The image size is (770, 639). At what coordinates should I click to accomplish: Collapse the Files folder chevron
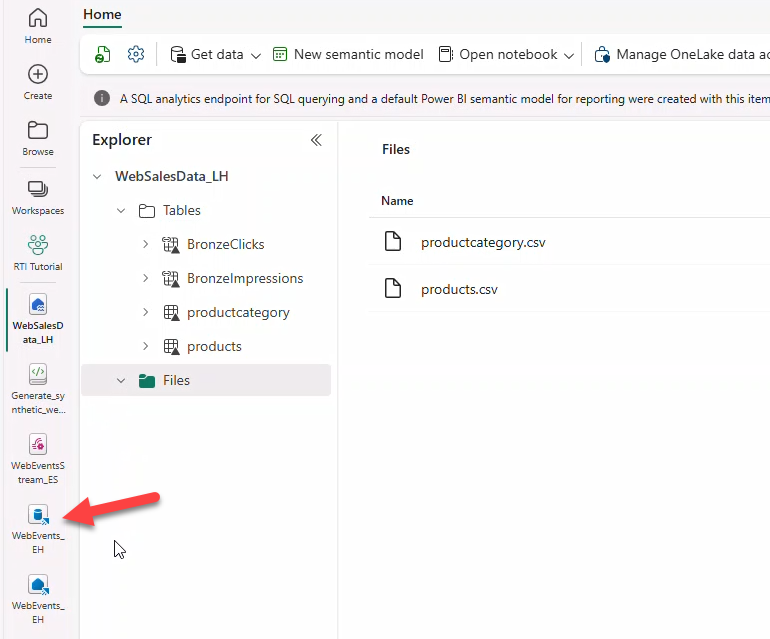tap(121, 381)
